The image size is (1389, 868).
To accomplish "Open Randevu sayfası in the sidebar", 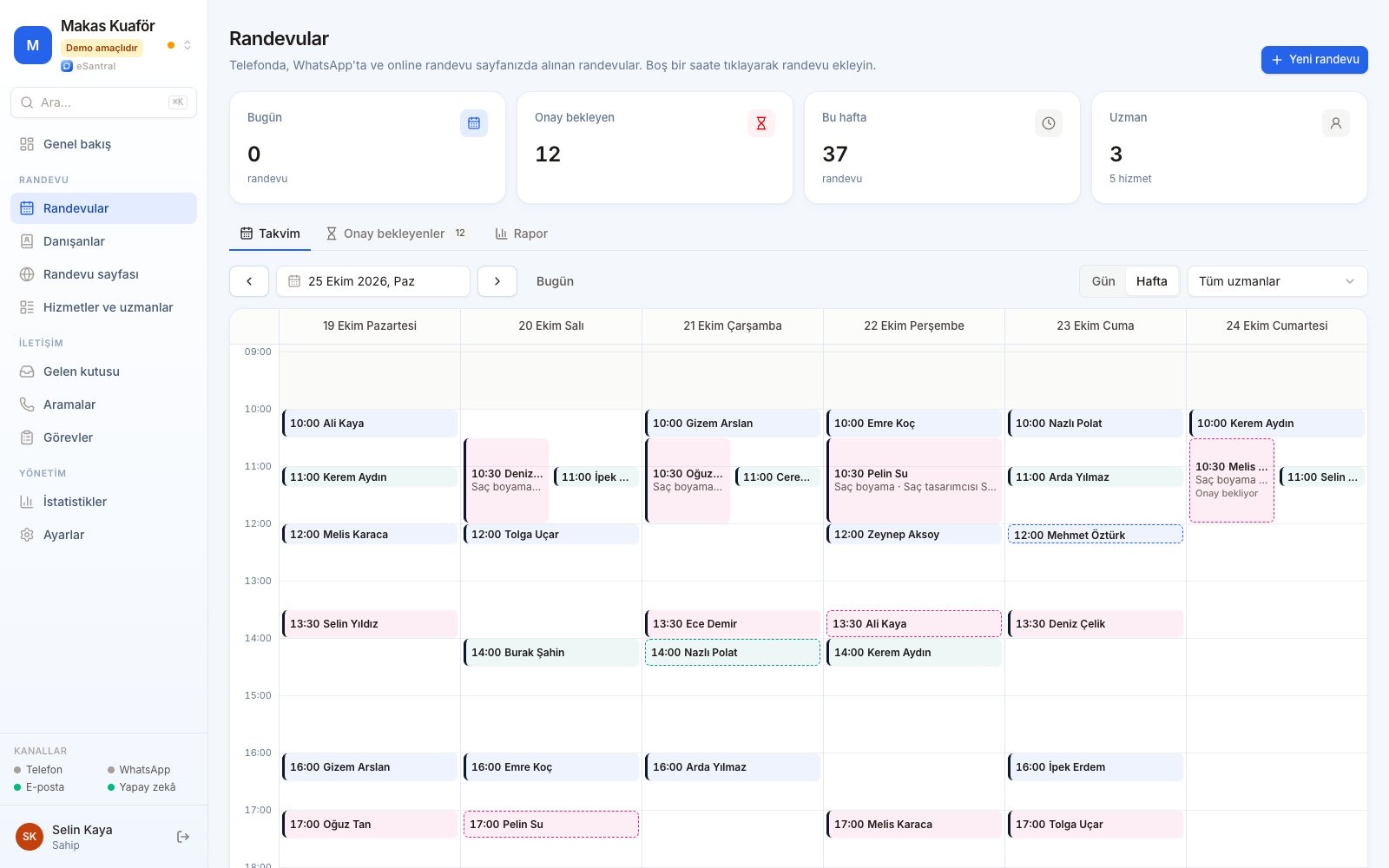I will click(x=104, y=274).
